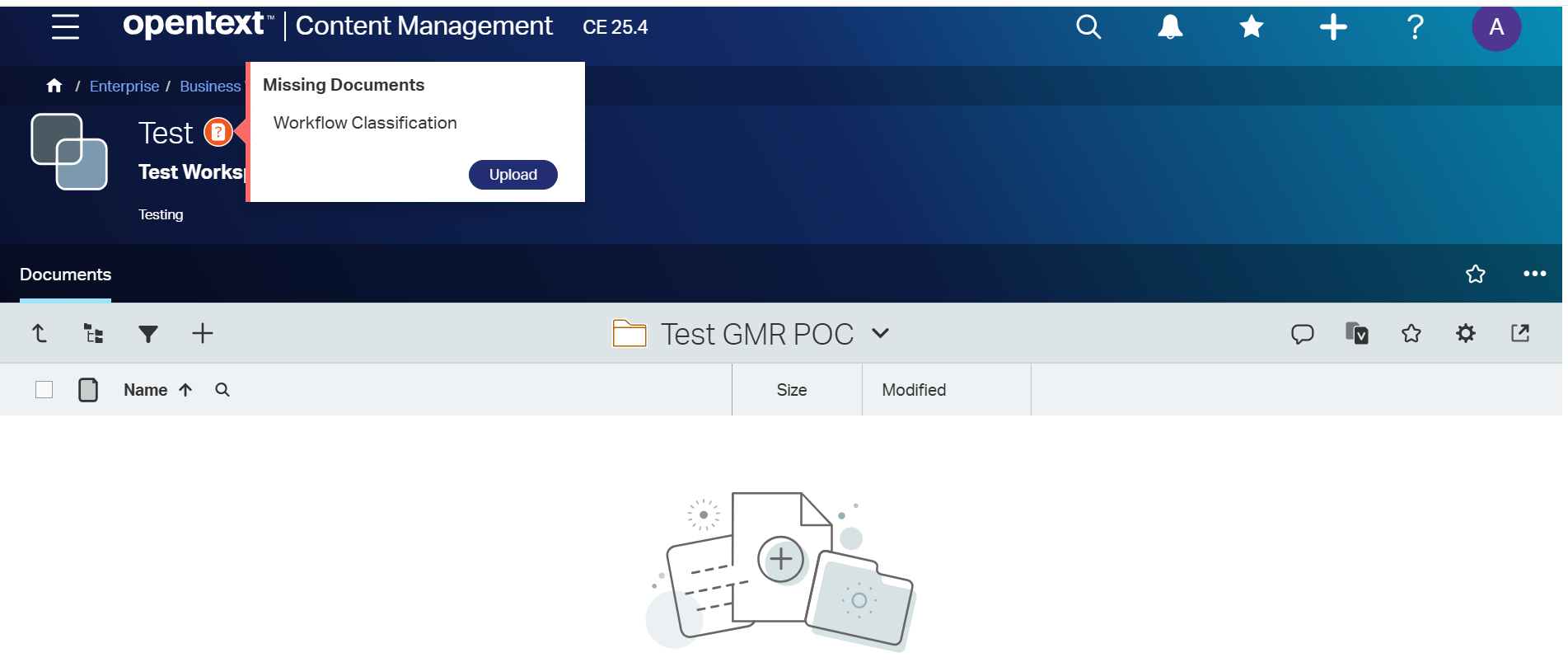
Task: Click the plus add icon in header
Action: point(1333,27)
